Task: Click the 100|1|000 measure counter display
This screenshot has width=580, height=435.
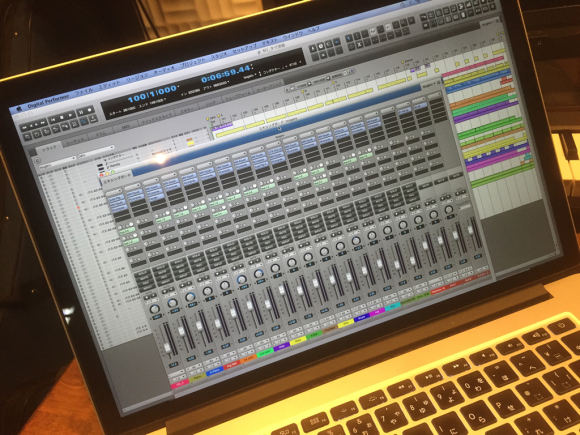Action: pyautogui.click(x=152, y=94)
